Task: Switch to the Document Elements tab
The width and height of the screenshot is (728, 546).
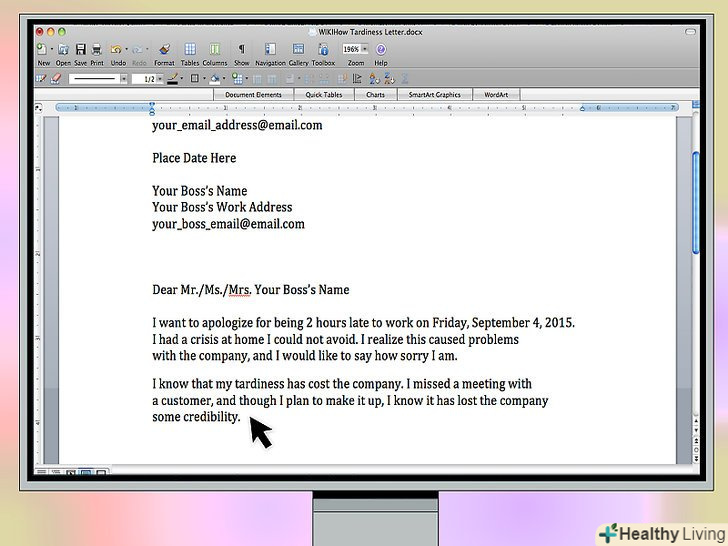Action: 253,95
